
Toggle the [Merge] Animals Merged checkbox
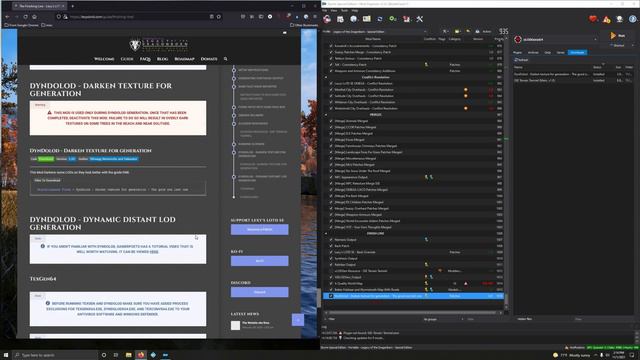click(x=331, y=121)
